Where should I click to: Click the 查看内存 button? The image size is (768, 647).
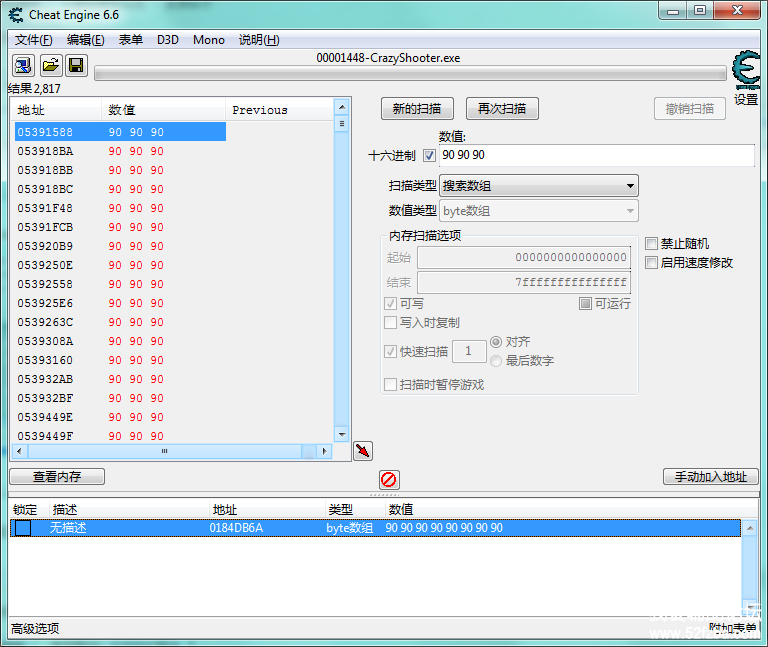[57, 477]
